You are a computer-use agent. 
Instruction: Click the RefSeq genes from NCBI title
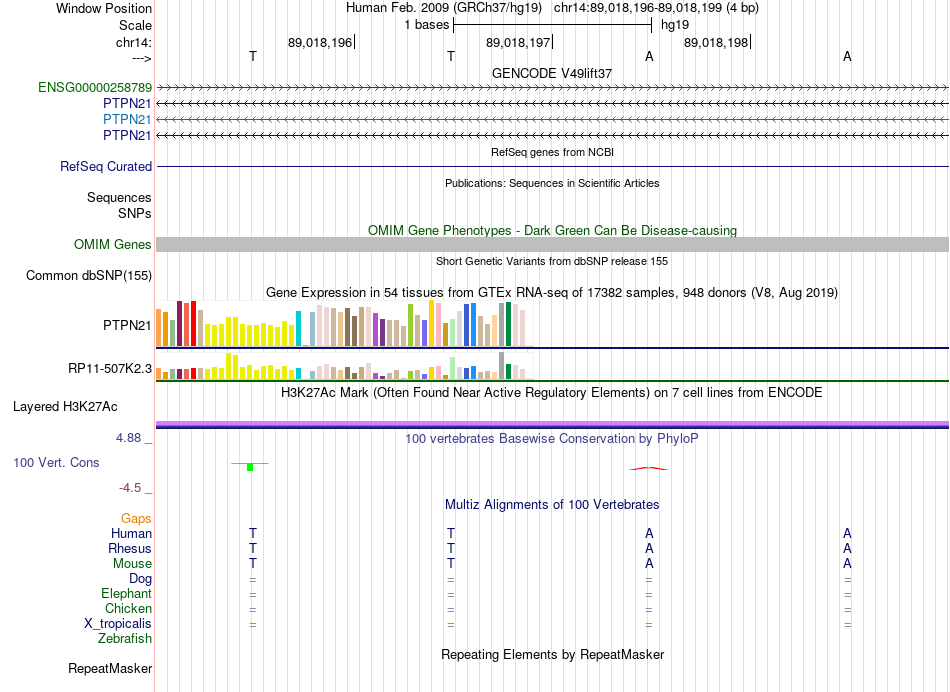[x=552, y=152]
